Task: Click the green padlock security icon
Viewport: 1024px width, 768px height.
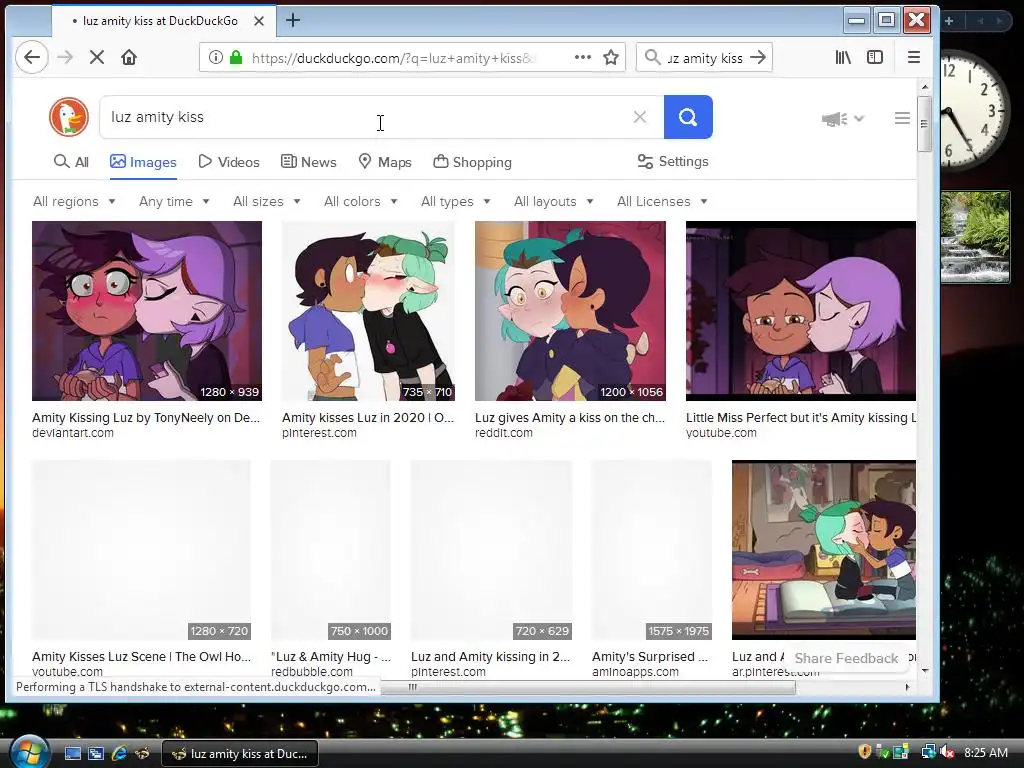Action: click(236, 57)
